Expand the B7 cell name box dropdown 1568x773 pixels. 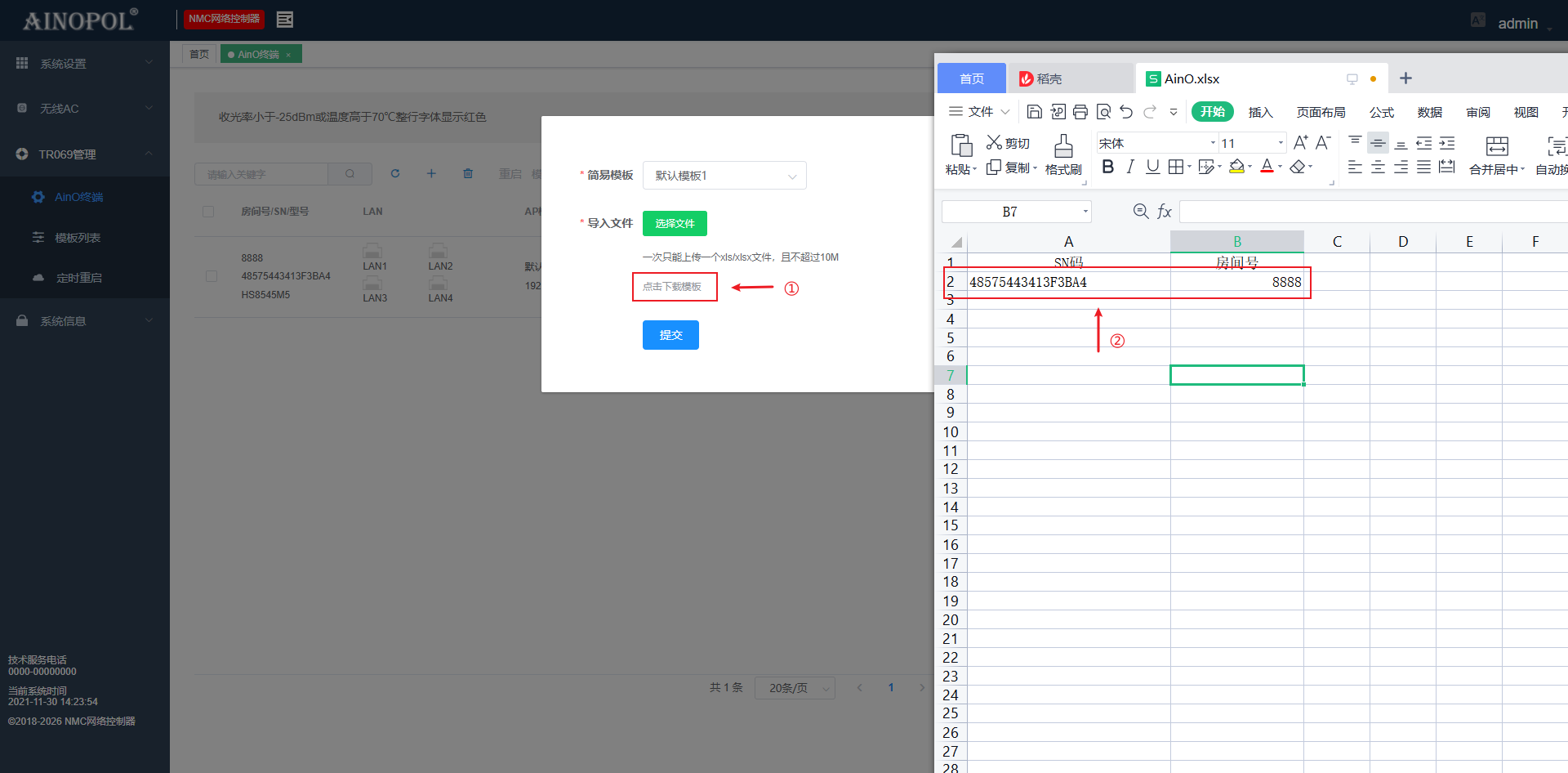tap(1085, 212)
